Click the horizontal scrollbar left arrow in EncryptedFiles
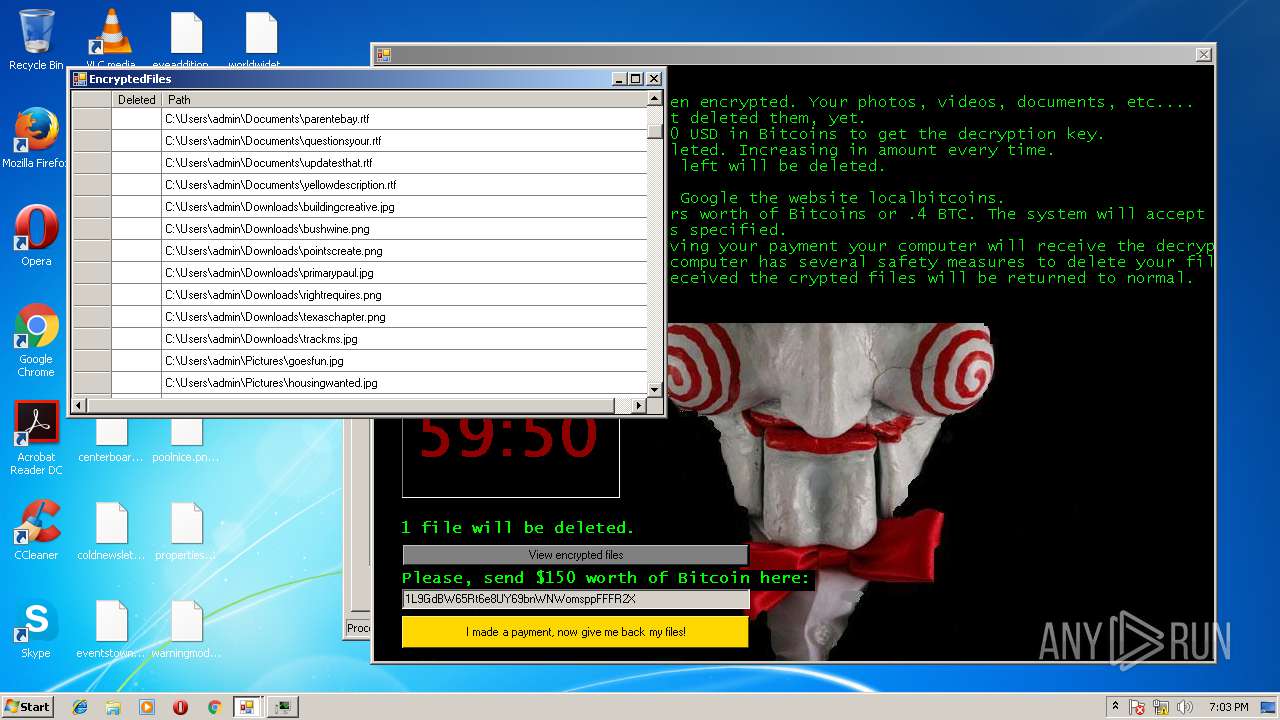 (79, 405)
